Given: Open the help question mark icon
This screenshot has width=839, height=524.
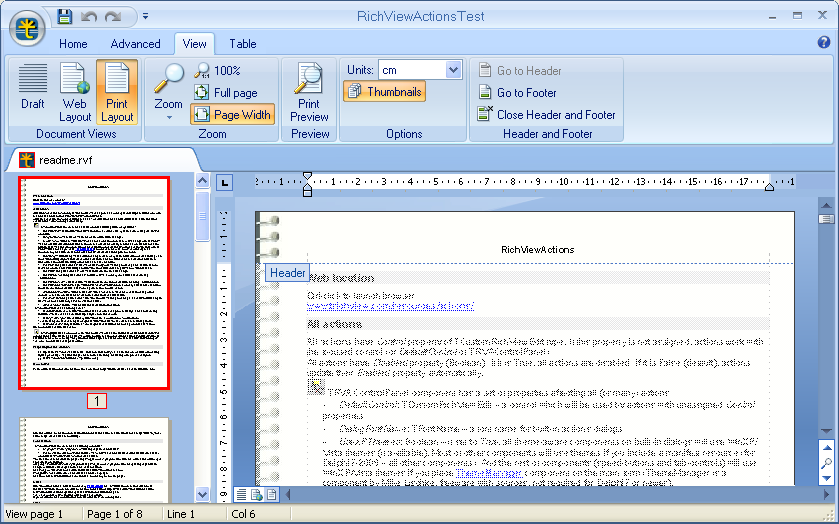Looking at the screenshot, I should tap(824, 42).
